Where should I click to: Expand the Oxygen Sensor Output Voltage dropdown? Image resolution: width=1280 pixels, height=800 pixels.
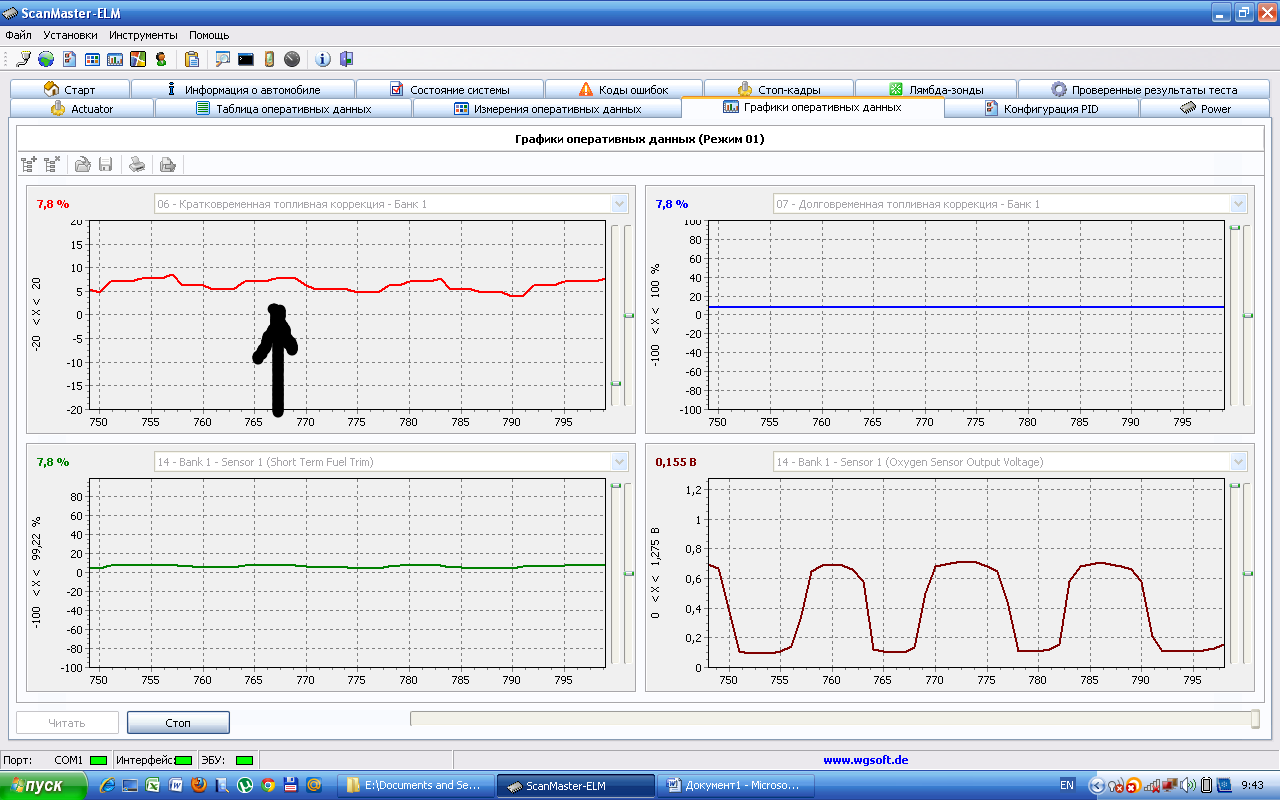pyautogui.click(x=1239, y=462)
